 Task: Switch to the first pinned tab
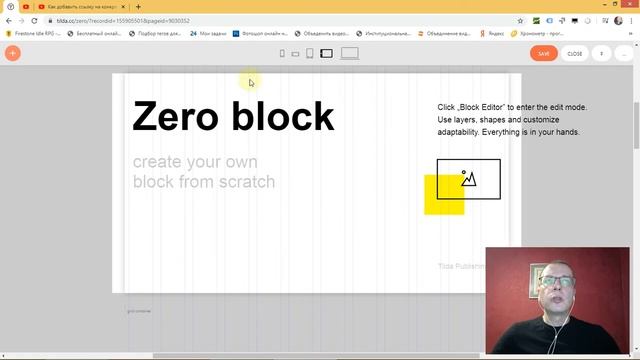tap(11, 7)
